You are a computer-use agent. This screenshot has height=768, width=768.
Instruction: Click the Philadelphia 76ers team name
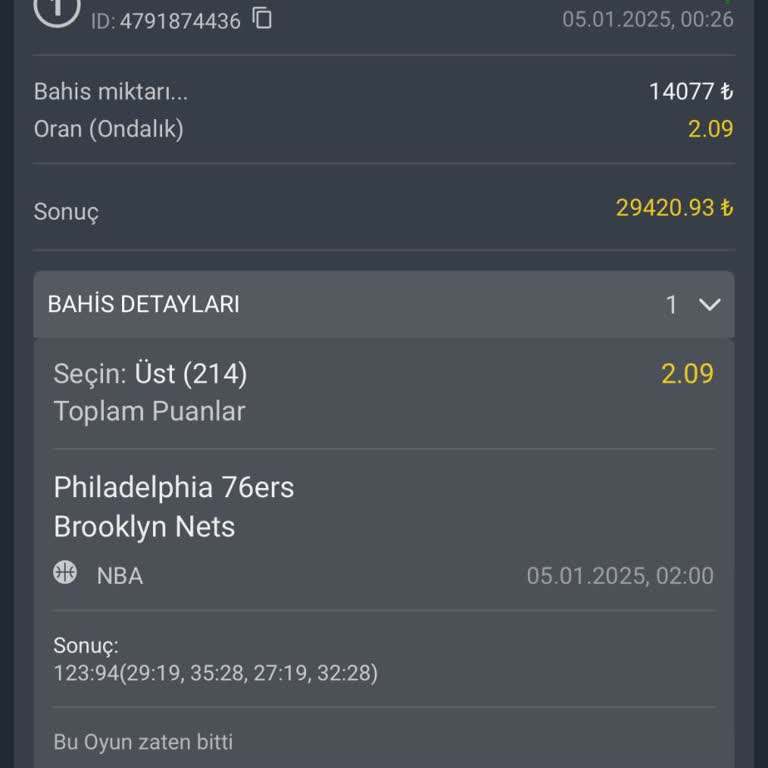(174, 487)
